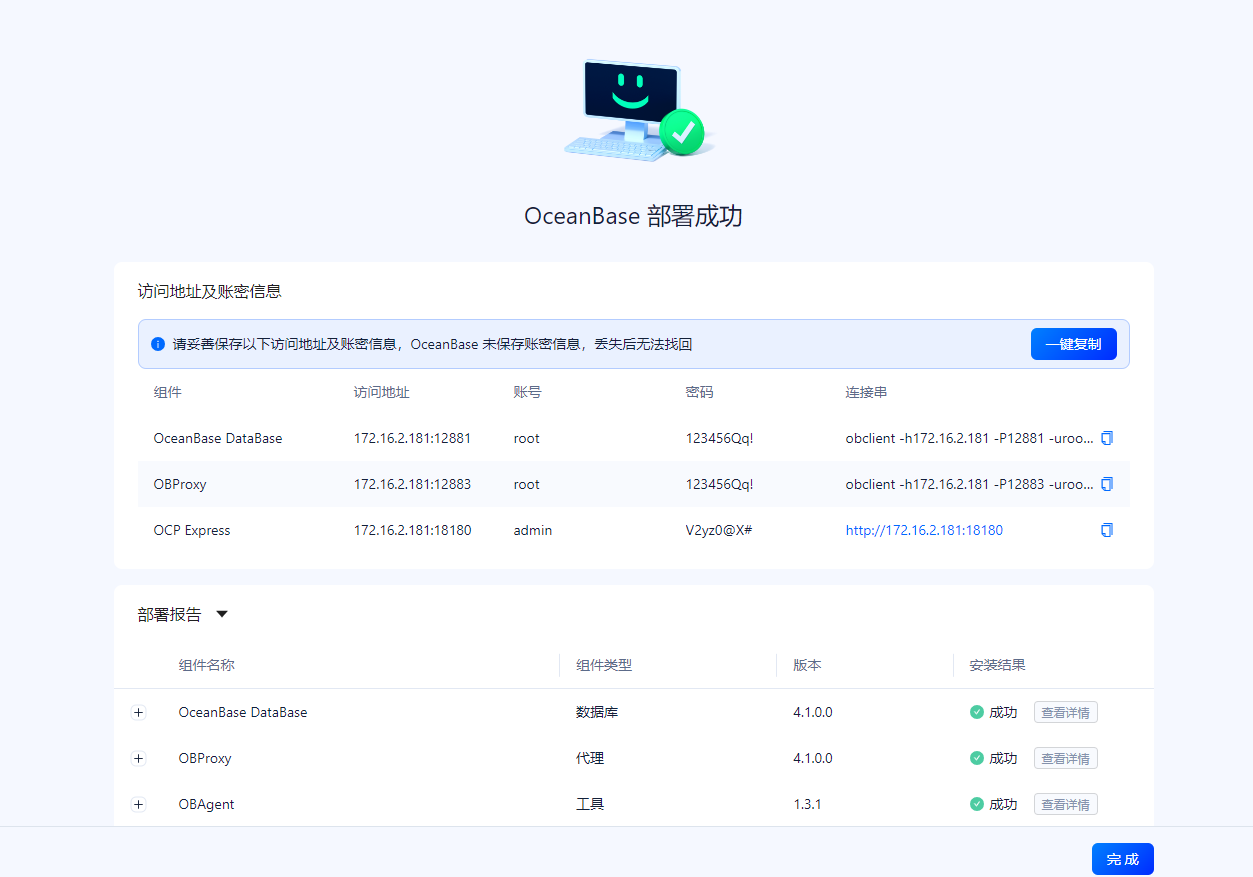Click the 组件类型 column header
This screenshot has width=1253, height=877.
(604, 665)
